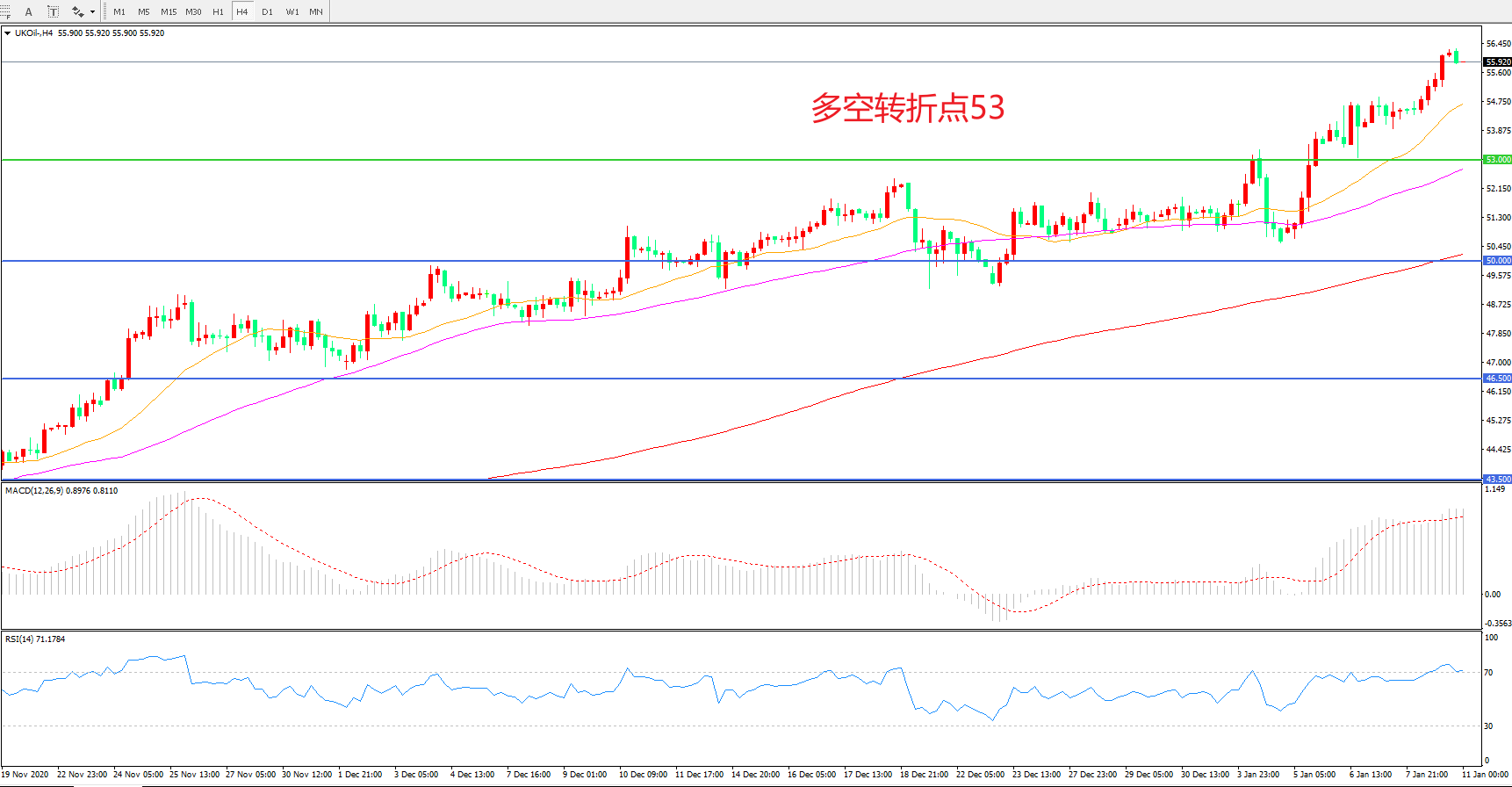Switch chart to M1 timeframe

coord(119,11)
